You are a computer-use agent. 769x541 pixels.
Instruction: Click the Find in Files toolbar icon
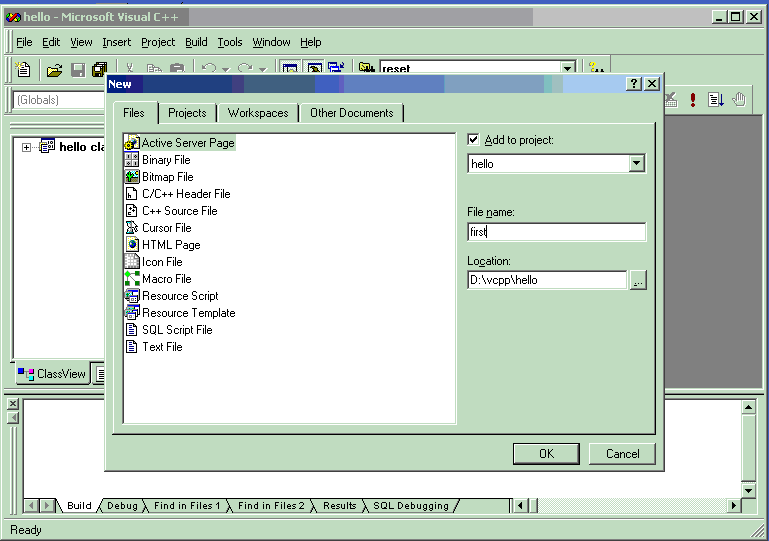click(x=366, y=67)
